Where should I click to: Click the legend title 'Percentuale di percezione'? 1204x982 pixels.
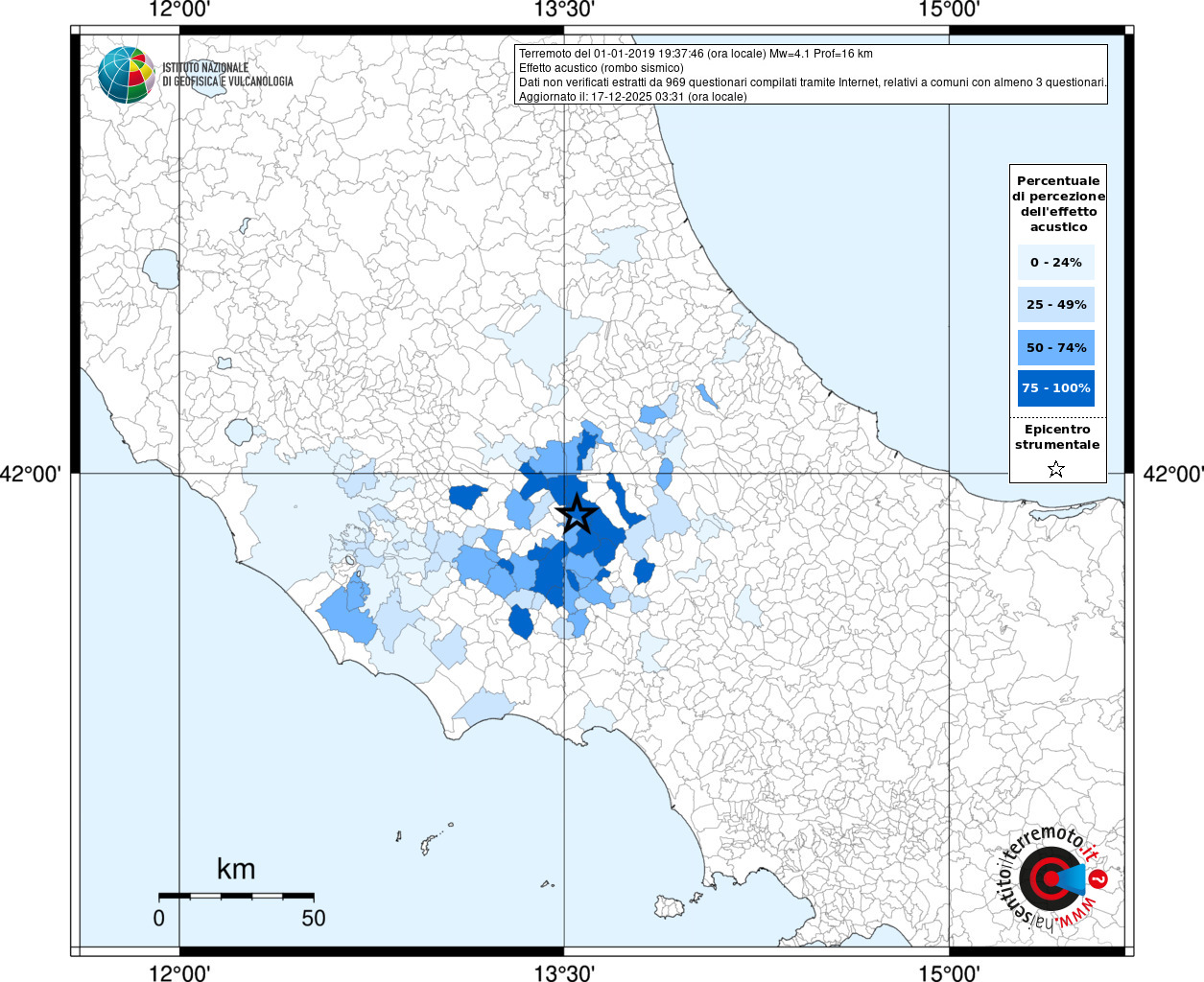[x=1058, y=203]
